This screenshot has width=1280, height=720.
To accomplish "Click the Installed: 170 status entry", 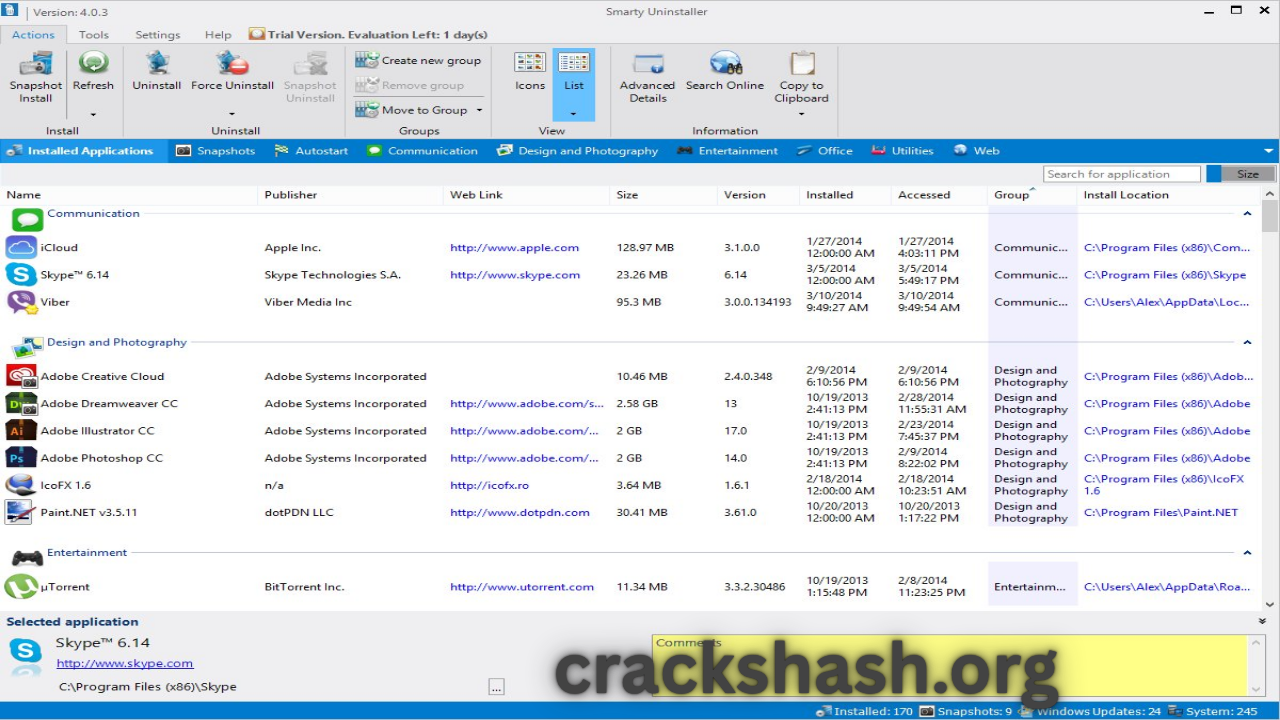I will click(865, 711).
